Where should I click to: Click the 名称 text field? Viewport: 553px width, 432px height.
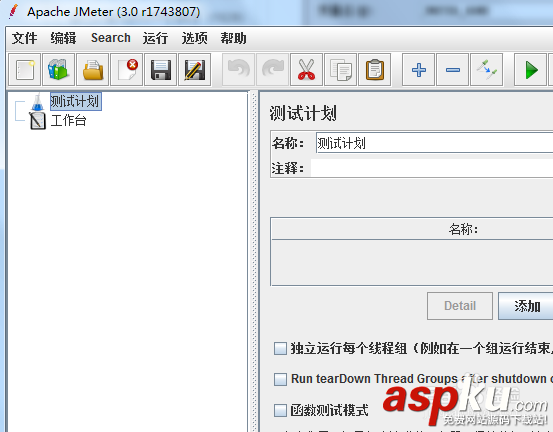(x=434, y=143)
